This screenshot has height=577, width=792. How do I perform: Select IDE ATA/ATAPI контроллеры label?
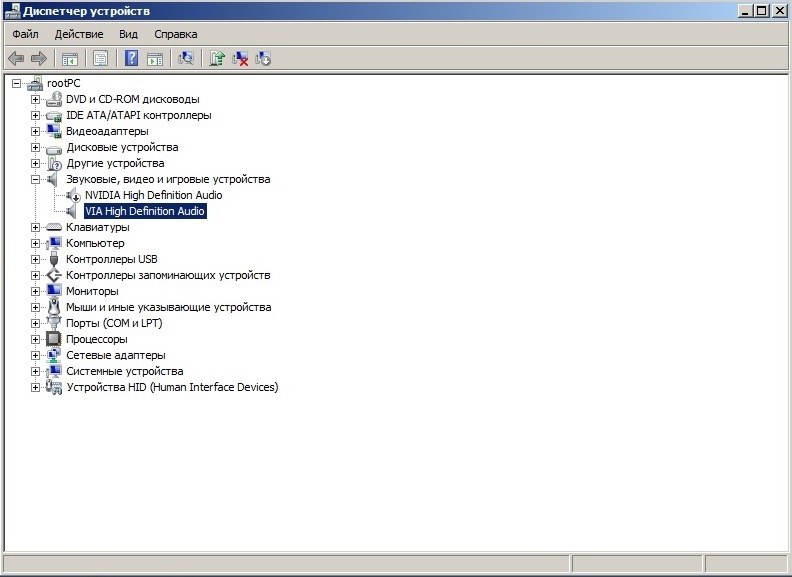[139, 115]
